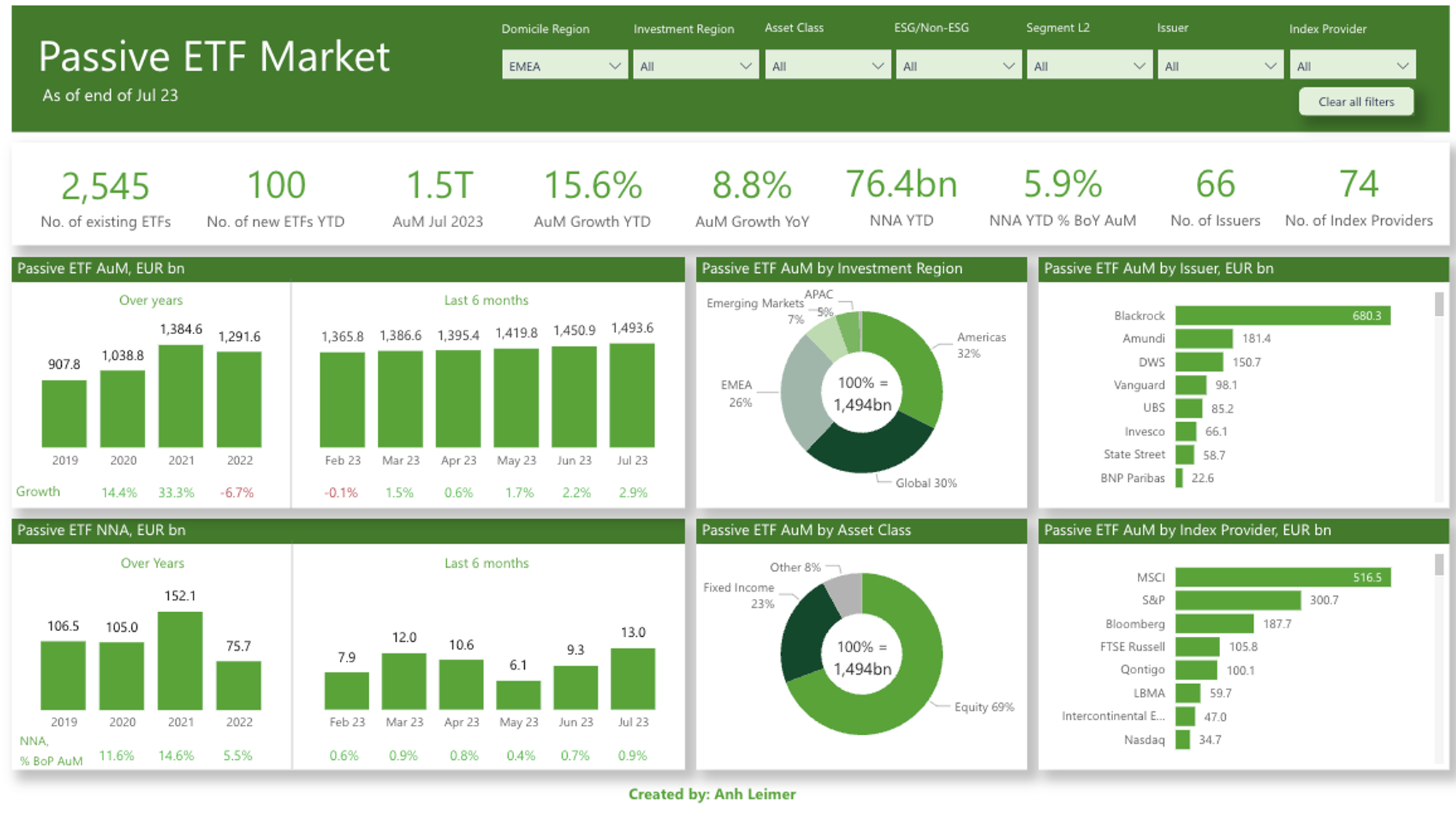Viewport: 1456px width, 813px height.
Task: Select the Blackrock bar in Issuer chart
Action: [1281, 316]
